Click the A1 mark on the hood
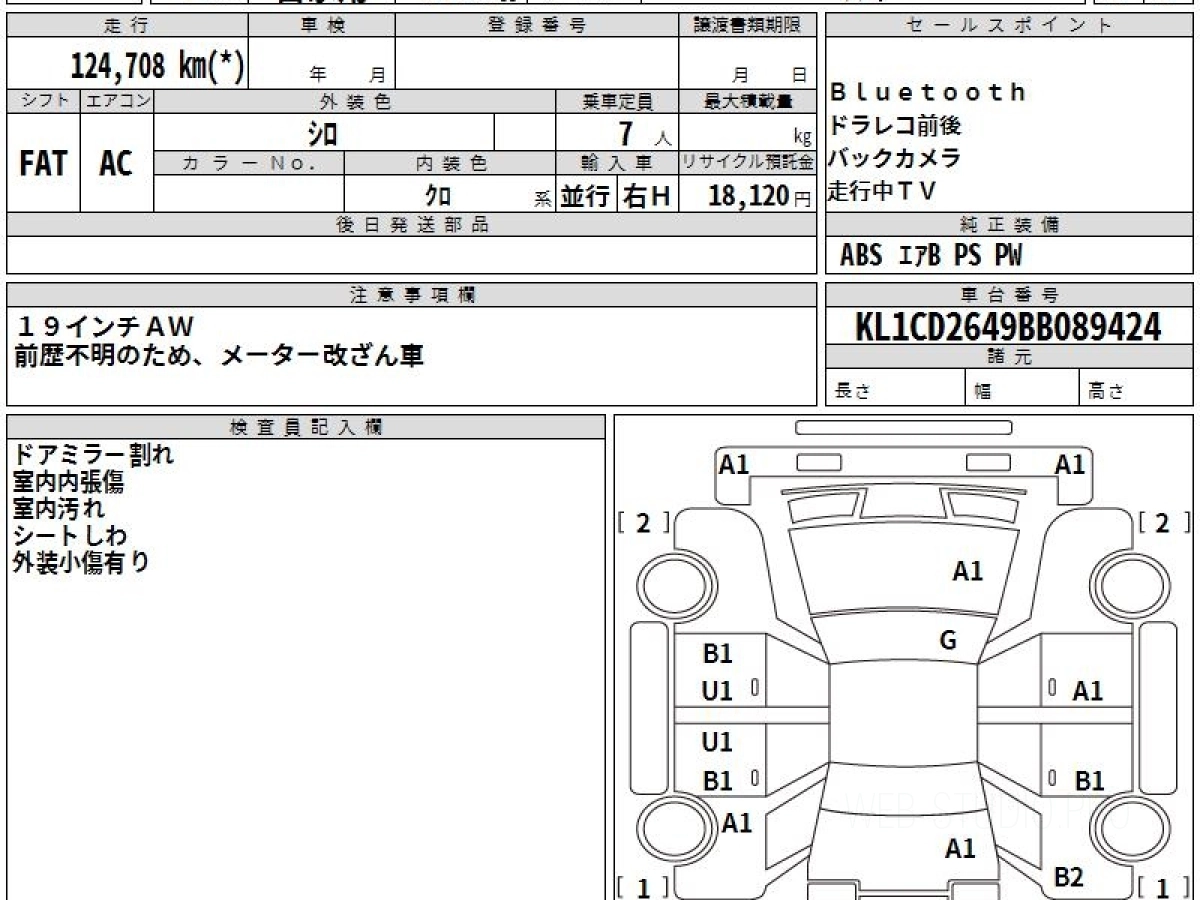This screenshot has width=1200, height=900. (x=967, y=571)
